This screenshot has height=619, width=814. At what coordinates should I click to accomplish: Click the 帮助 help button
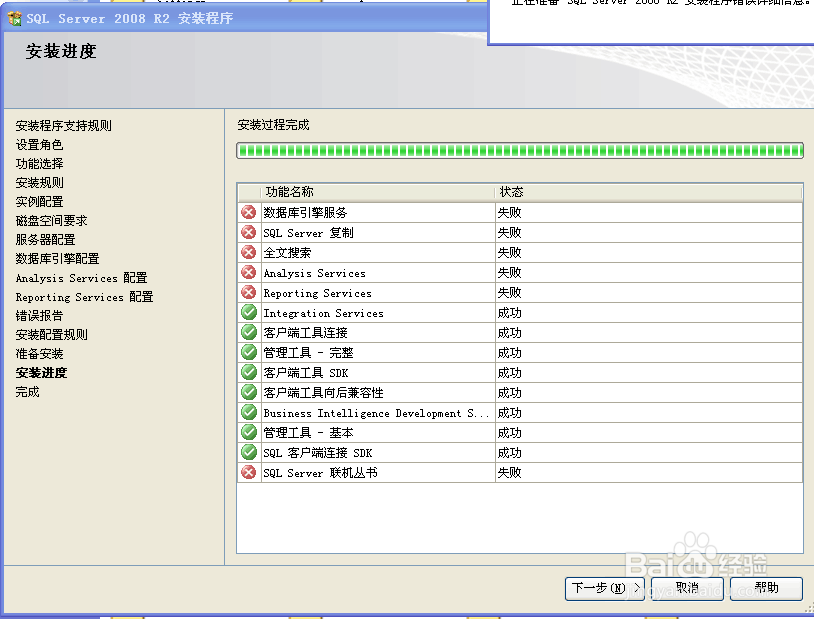[x=766, y=588]
